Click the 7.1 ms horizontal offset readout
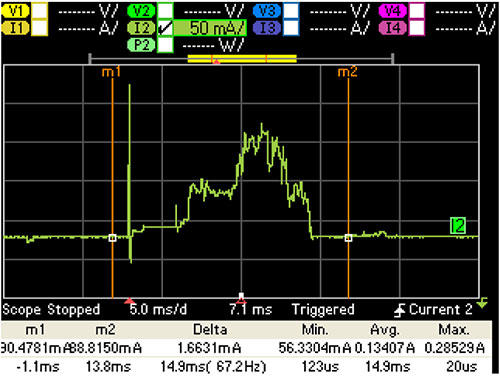 (x=251, y=310)
